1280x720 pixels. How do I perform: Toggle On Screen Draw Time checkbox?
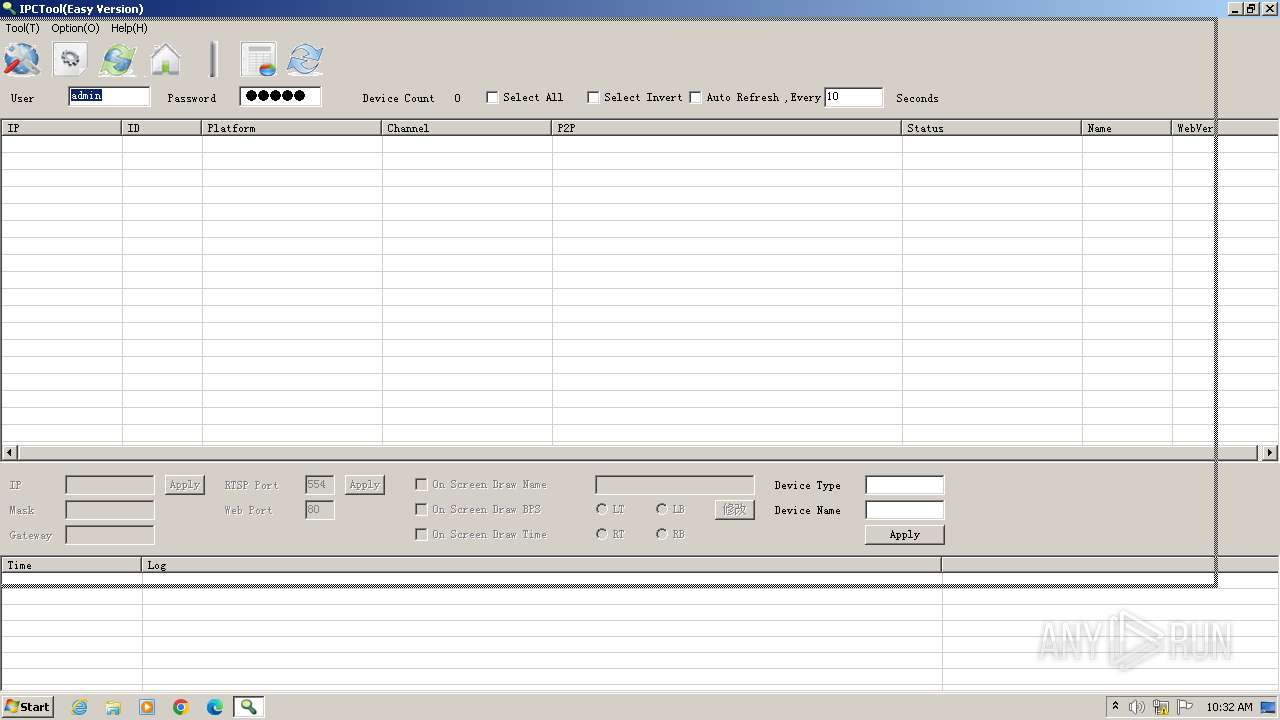point(421,534)
